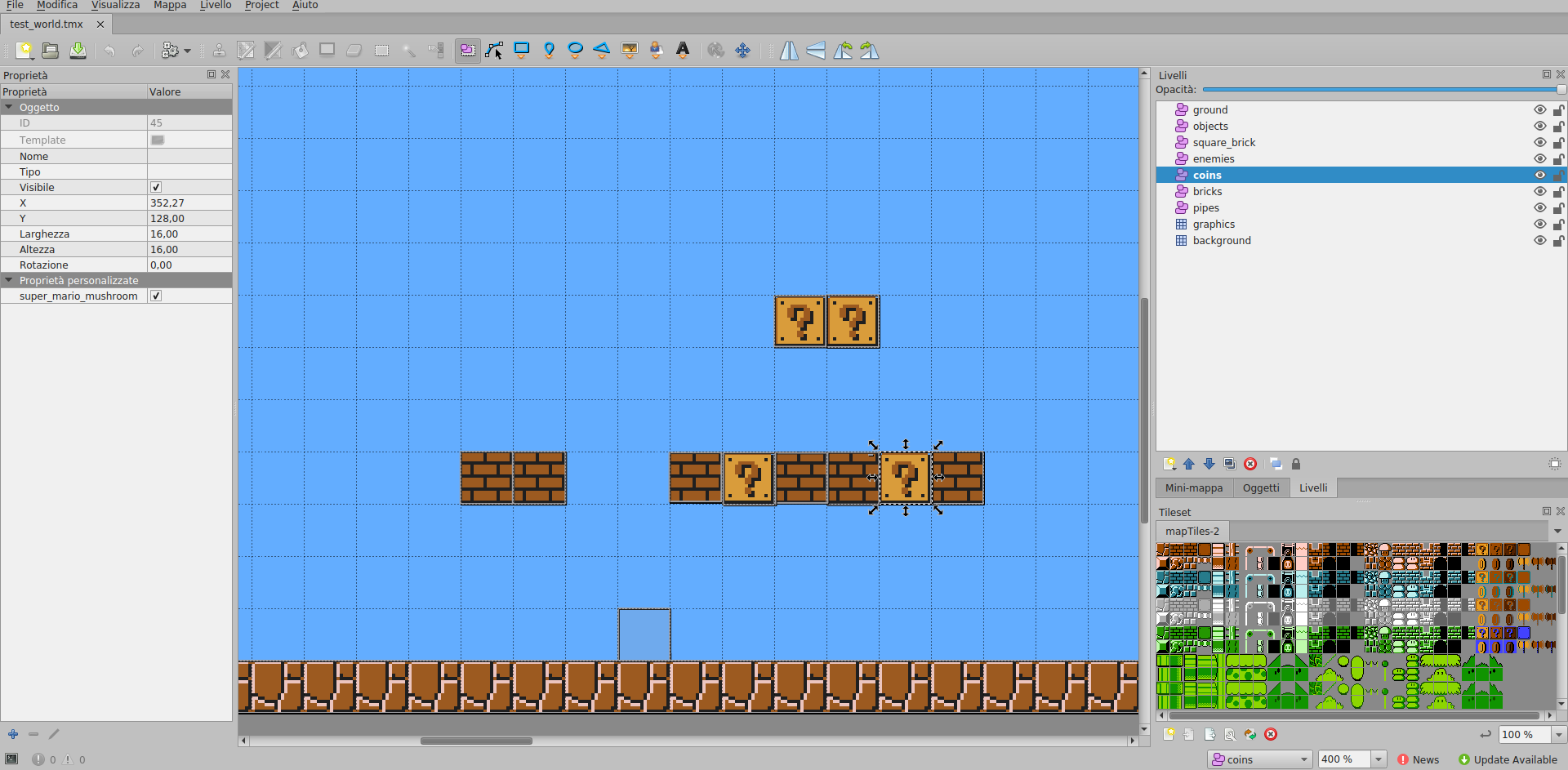Click the layer Opacità slider

(1384, 90)
